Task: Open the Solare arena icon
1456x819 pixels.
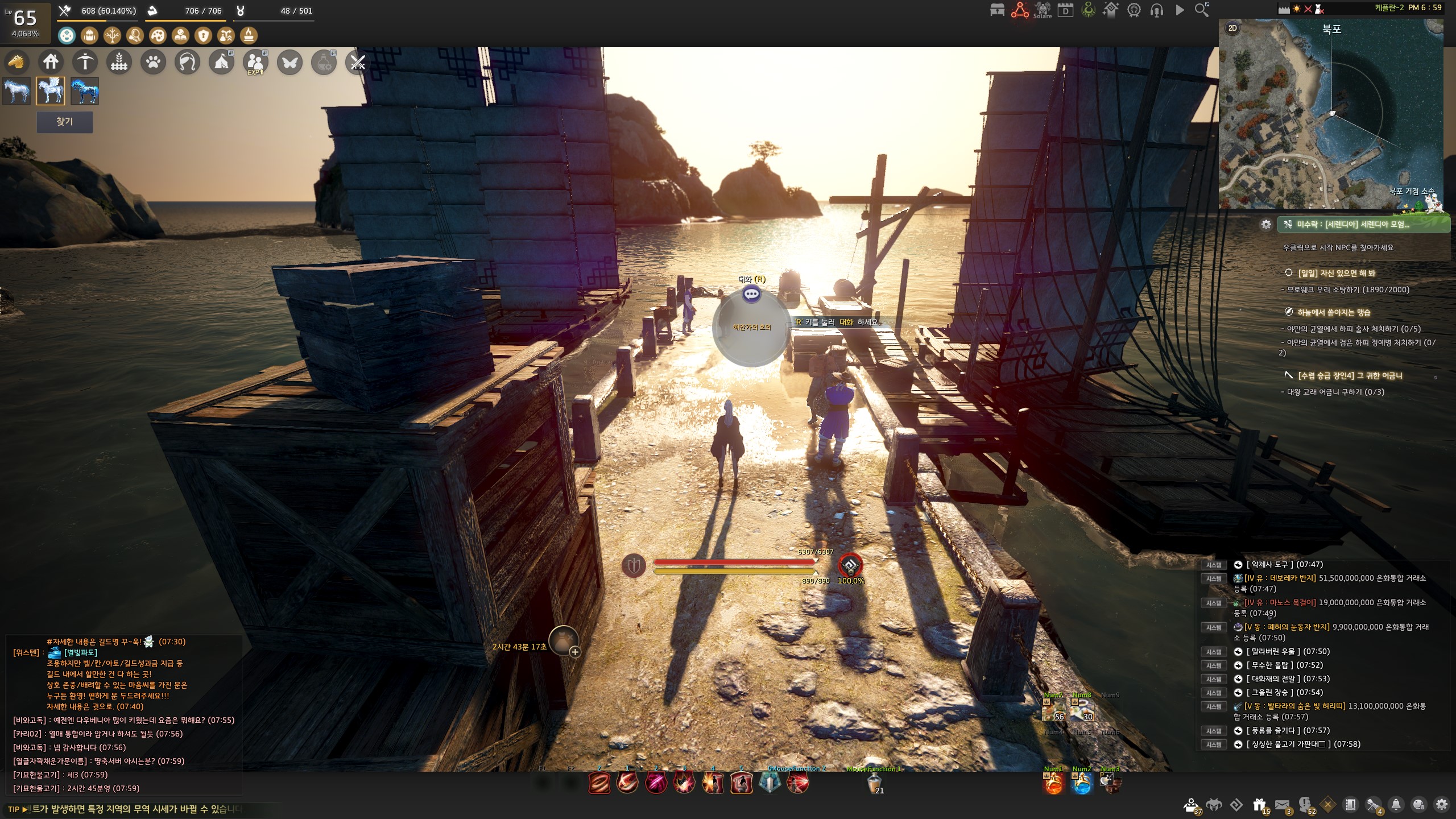Action: pos(1043,10)
